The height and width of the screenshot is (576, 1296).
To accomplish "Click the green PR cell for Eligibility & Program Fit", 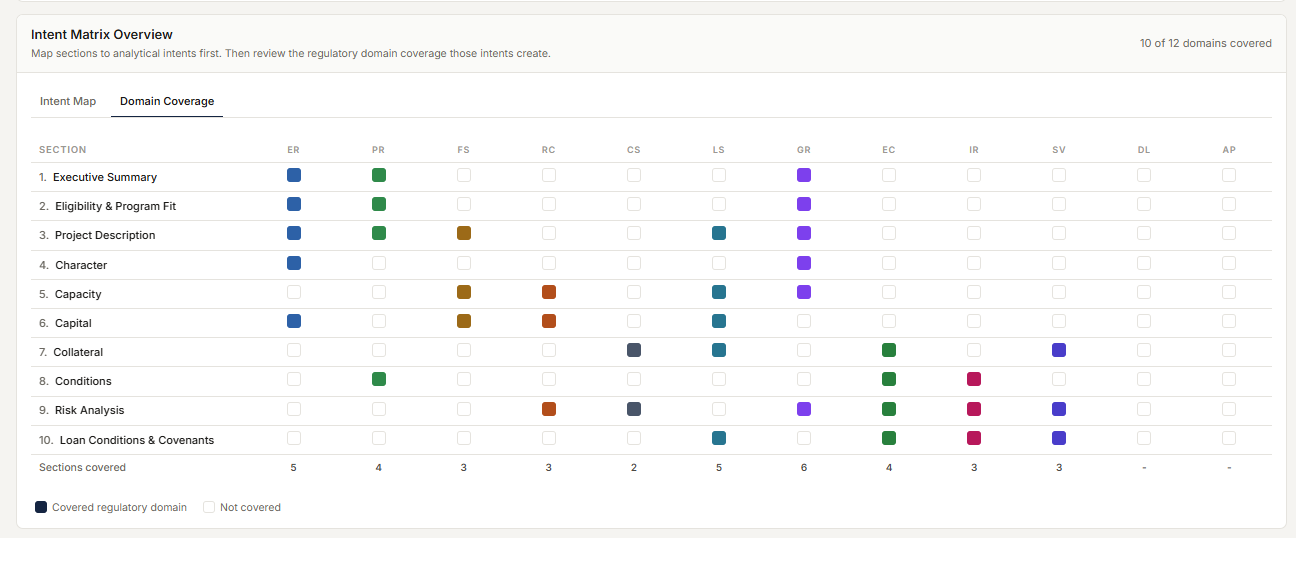I will click(379, 204).
